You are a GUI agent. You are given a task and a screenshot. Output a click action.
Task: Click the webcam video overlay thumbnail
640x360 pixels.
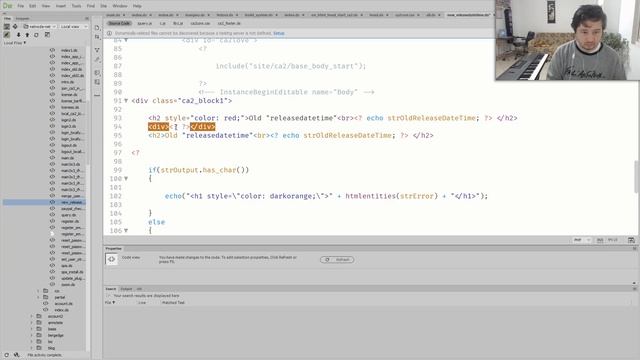coord(567,40)
